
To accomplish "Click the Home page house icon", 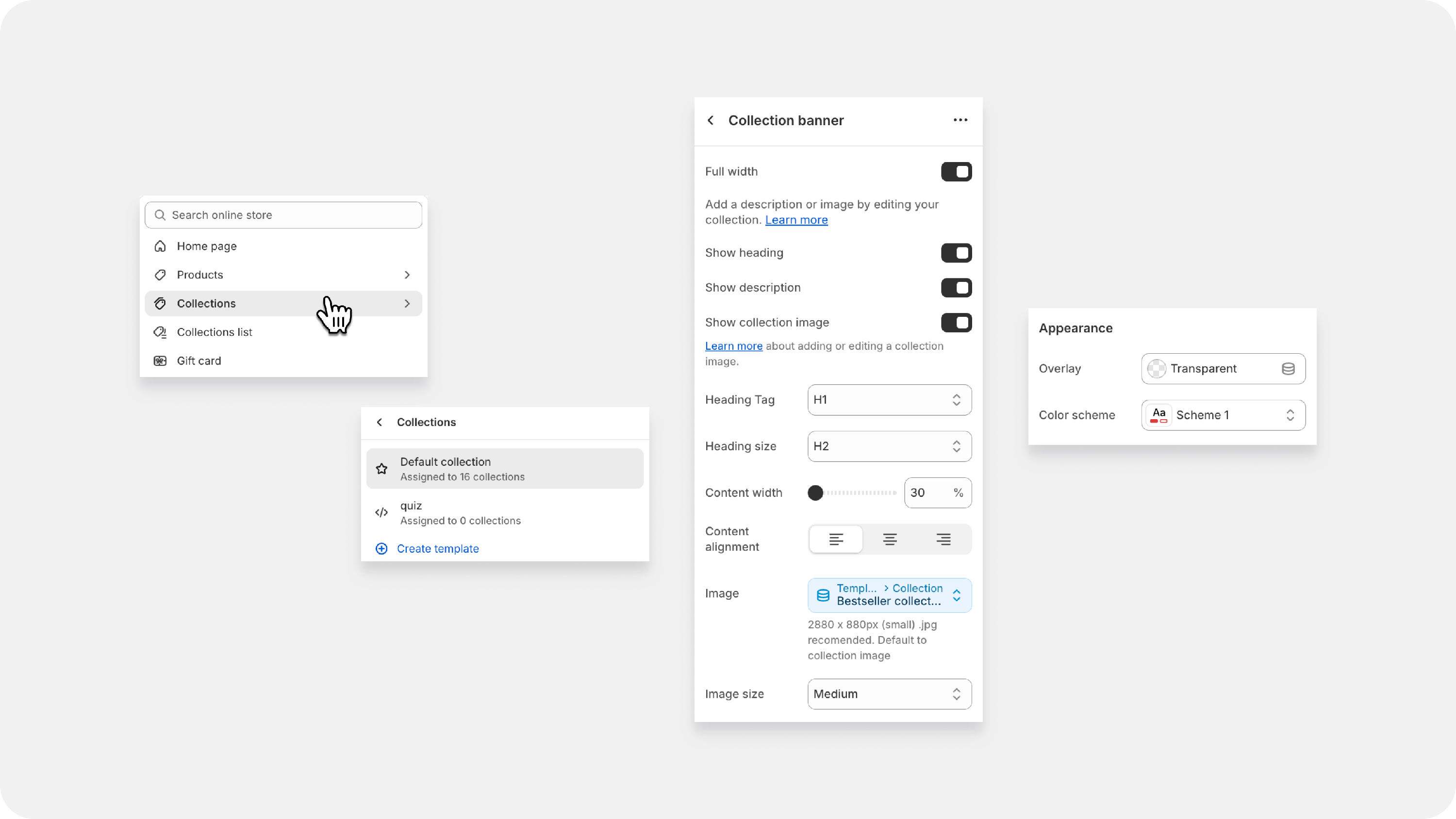I will coord(160,246).
